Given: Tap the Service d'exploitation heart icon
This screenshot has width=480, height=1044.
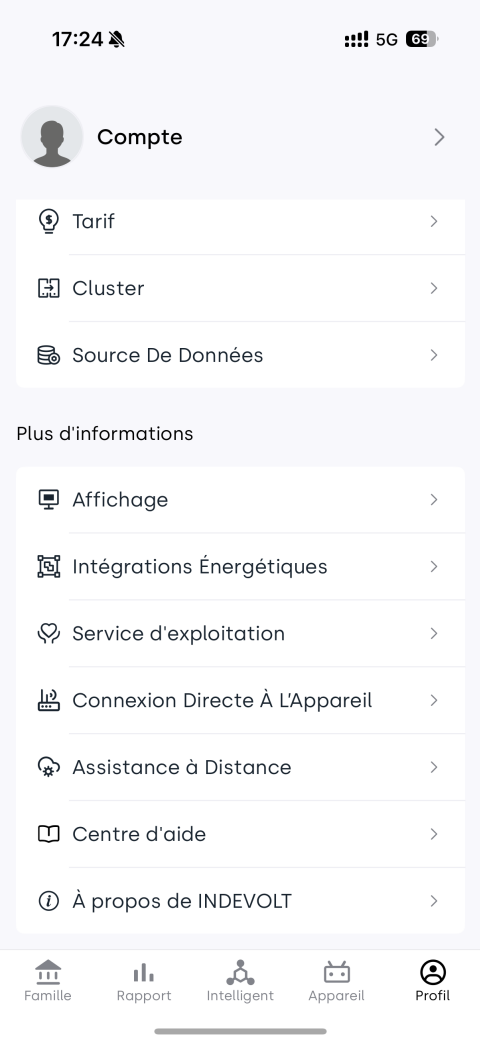Looking at the screenshot, I should (x=48, y=634).
